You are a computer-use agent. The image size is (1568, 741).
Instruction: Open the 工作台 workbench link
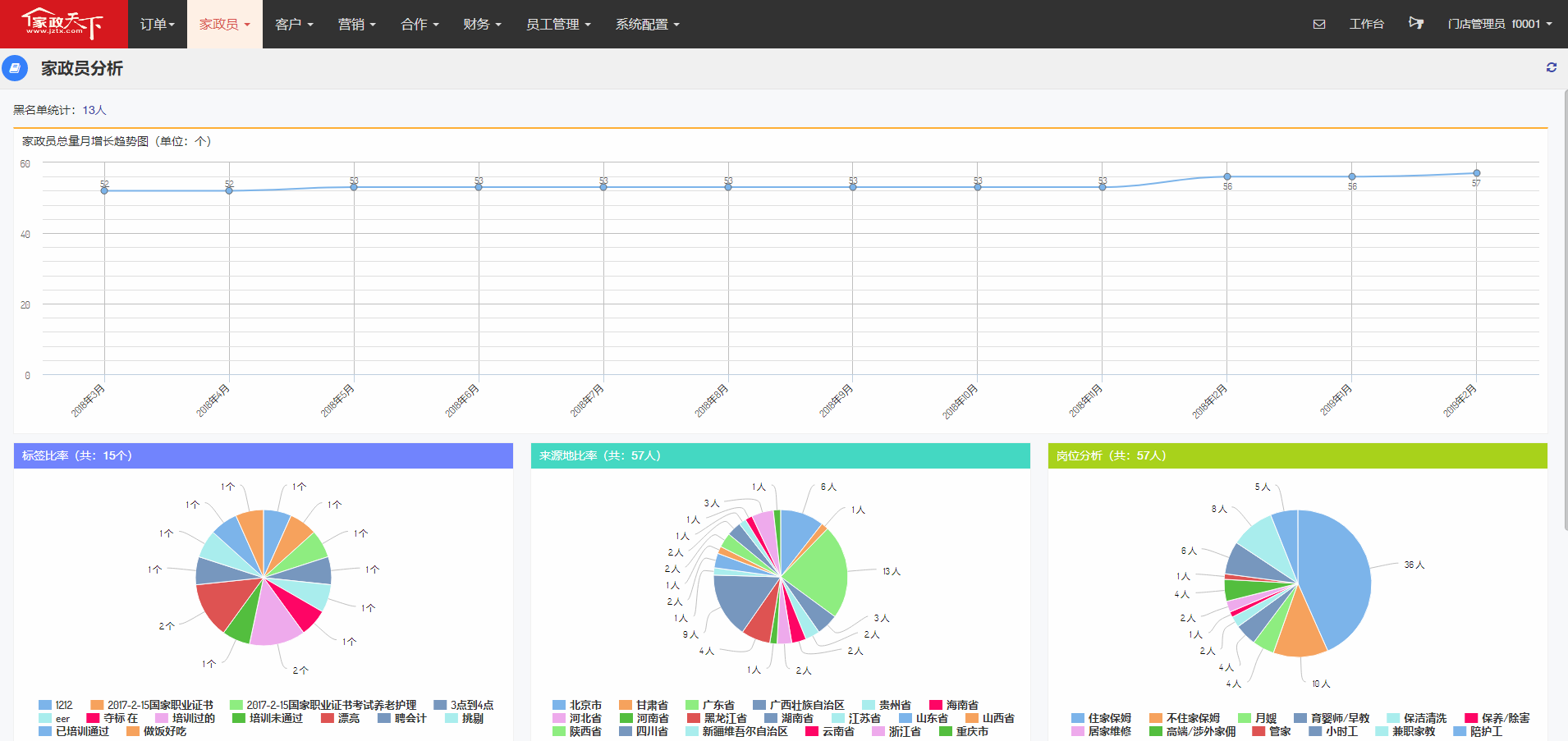point(1366,24)
